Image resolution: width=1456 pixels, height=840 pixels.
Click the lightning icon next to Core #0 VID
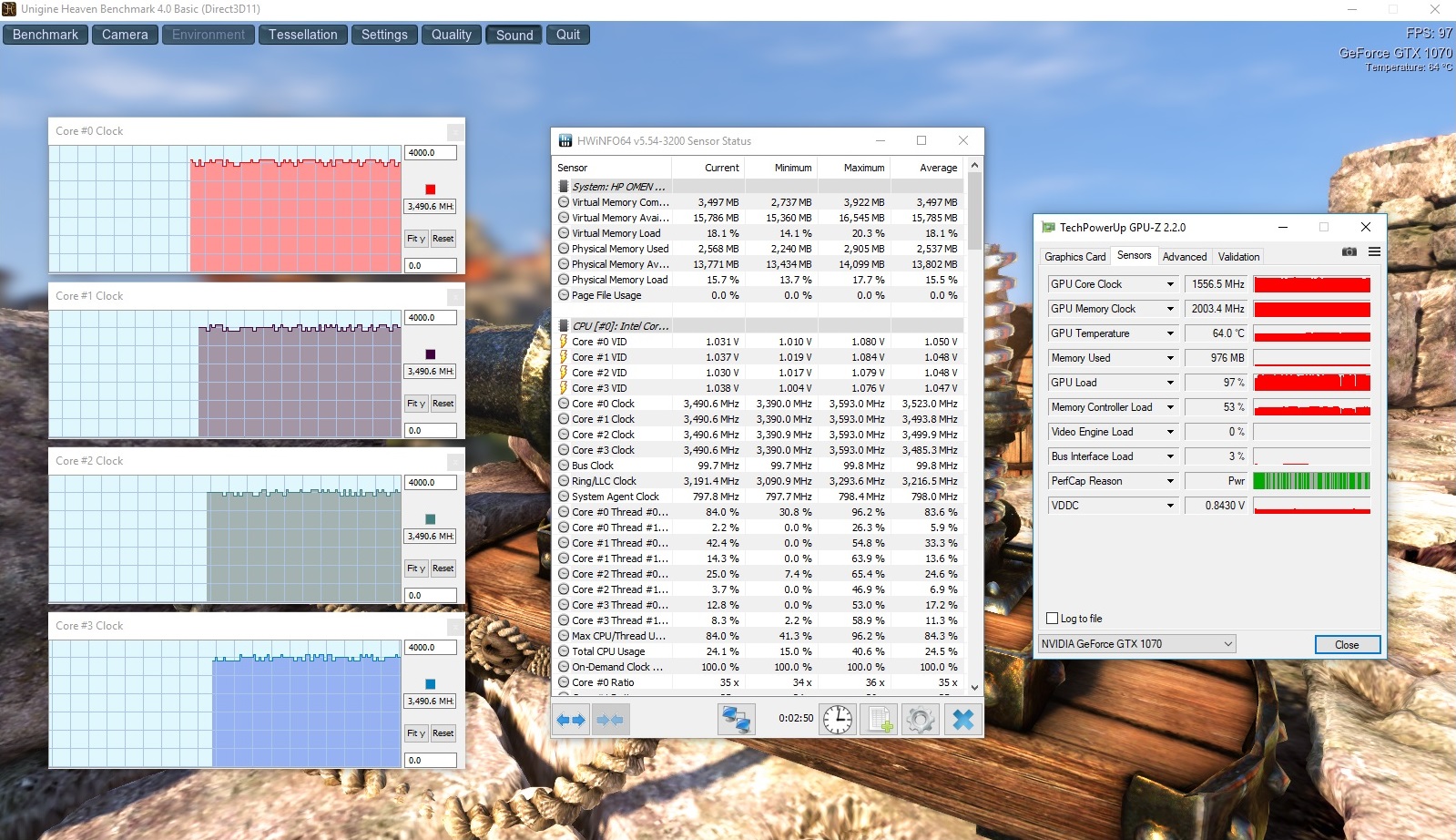coord(564,342)
